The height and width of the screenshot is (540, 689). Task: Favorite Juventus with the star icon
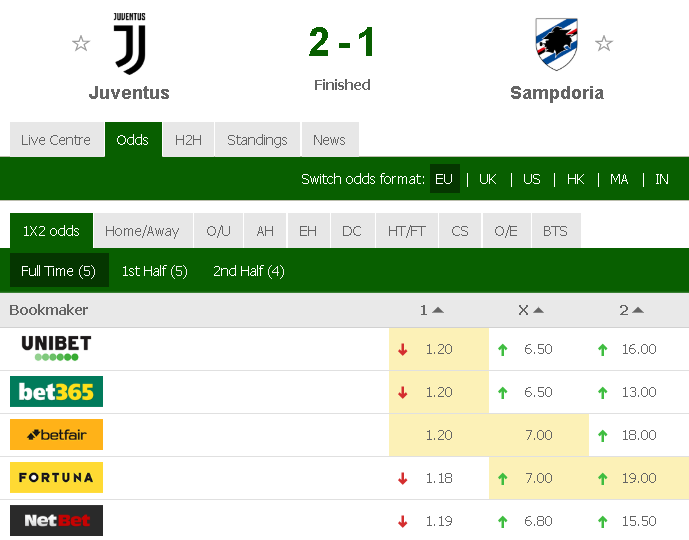pos(81,43)
